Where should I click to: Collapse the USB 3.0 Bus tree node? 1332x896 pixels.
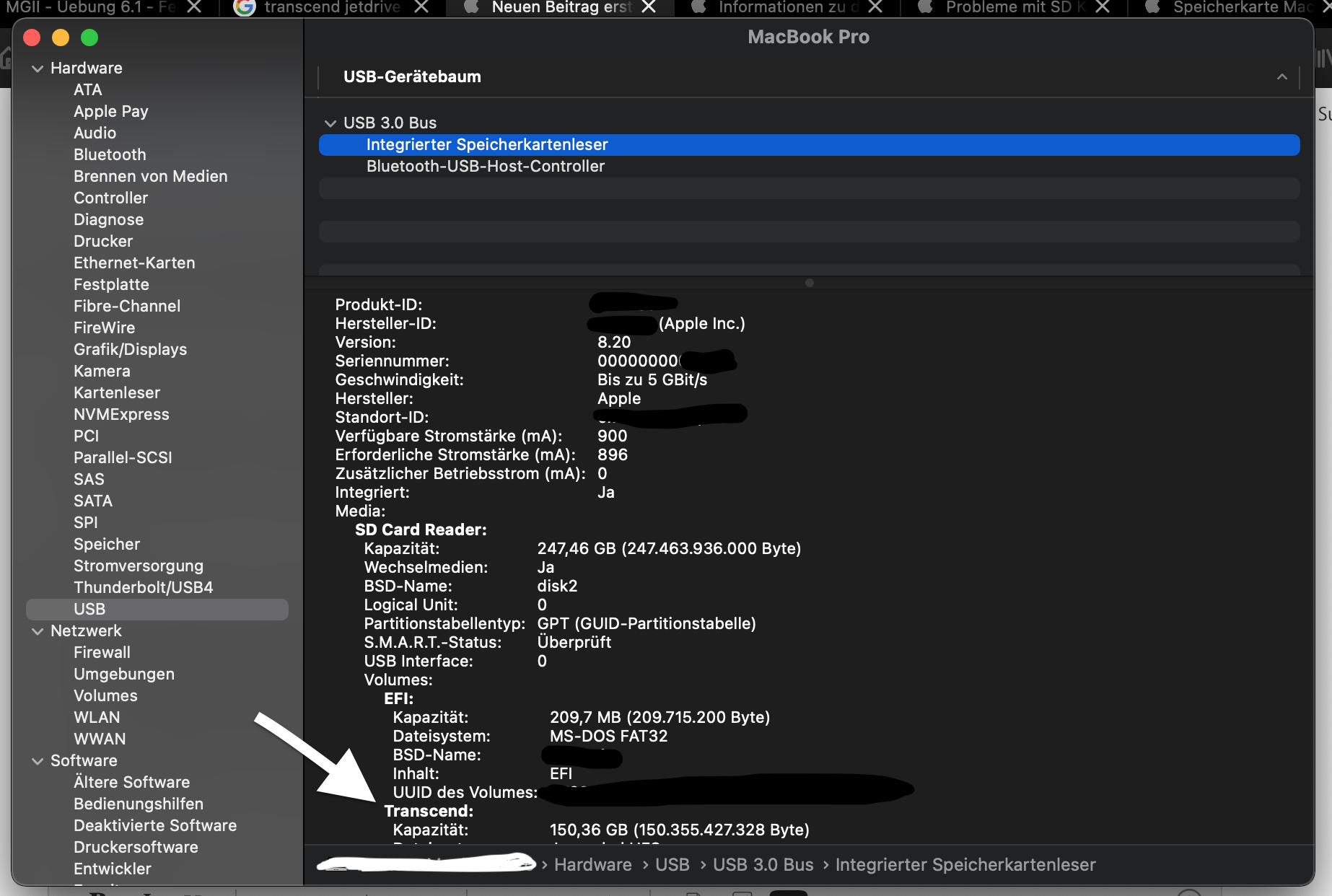(x=330, y=123)
